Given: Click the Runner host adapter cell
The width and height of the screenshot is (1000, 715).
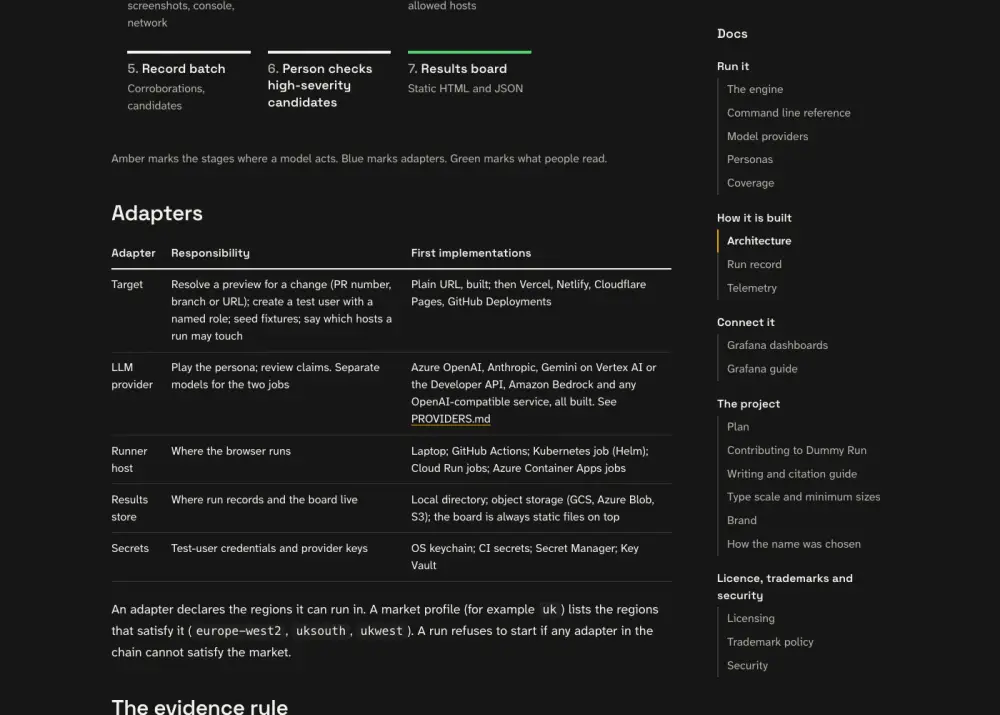Looking at the screenshot, I should point(129,459).
